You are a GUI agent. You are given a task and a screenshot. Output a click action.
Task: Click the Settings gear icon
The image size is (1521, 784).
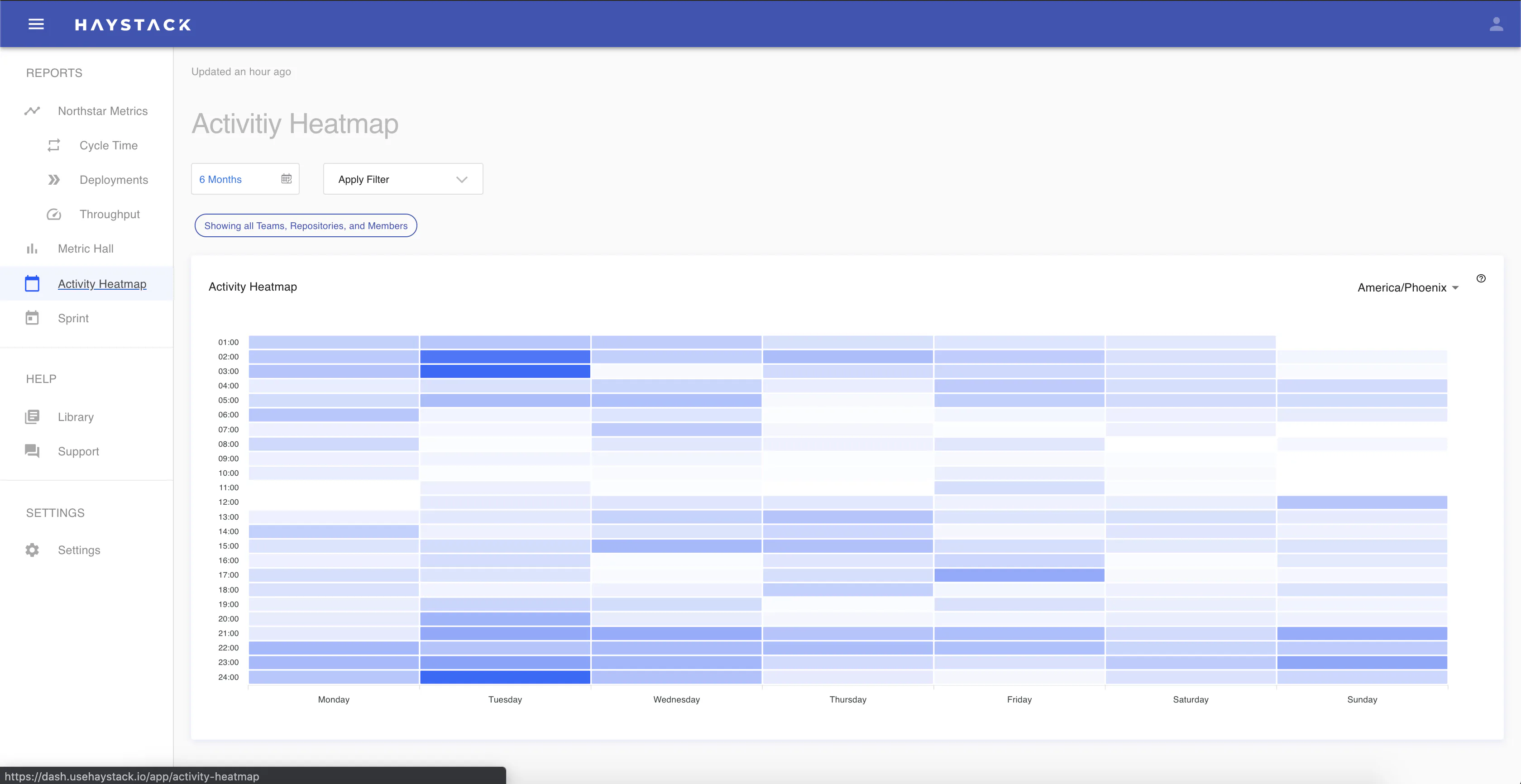(32, 550)
